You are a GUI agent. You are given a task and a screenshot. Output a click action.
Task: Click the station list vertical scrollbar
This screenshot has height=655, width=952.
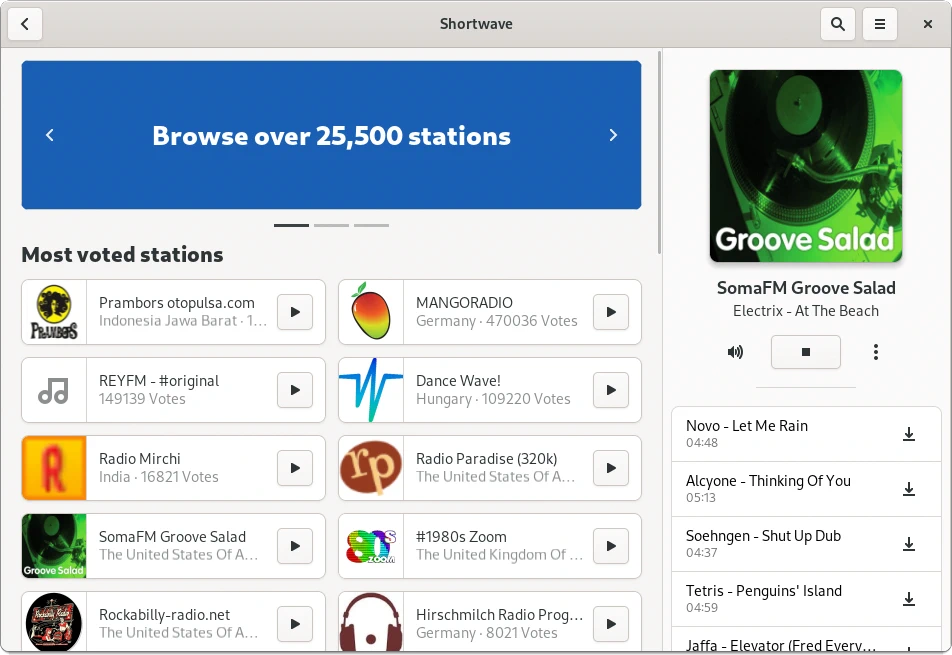coord(659,150)
